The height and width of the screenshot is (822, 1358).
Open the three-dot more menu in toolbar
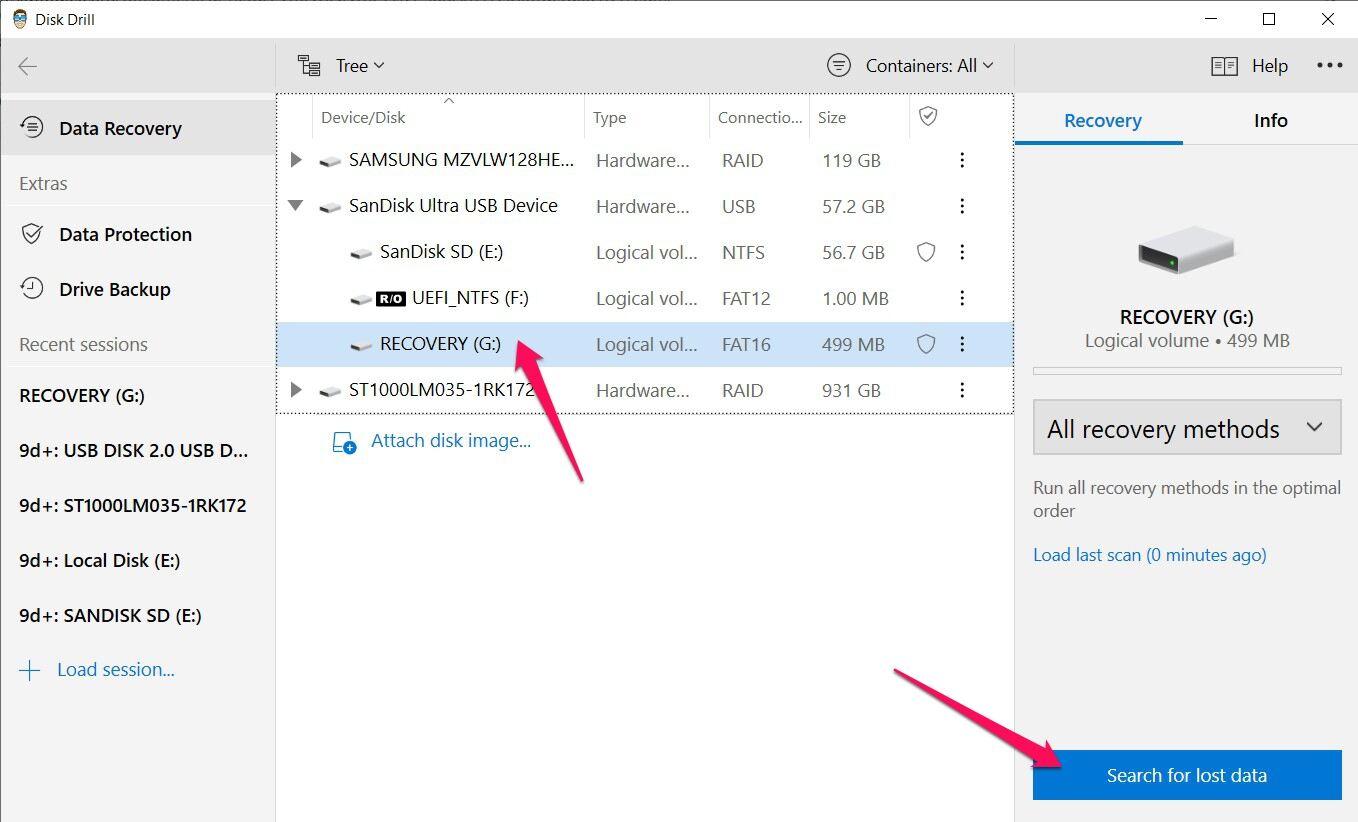[x=1329, y=66]
